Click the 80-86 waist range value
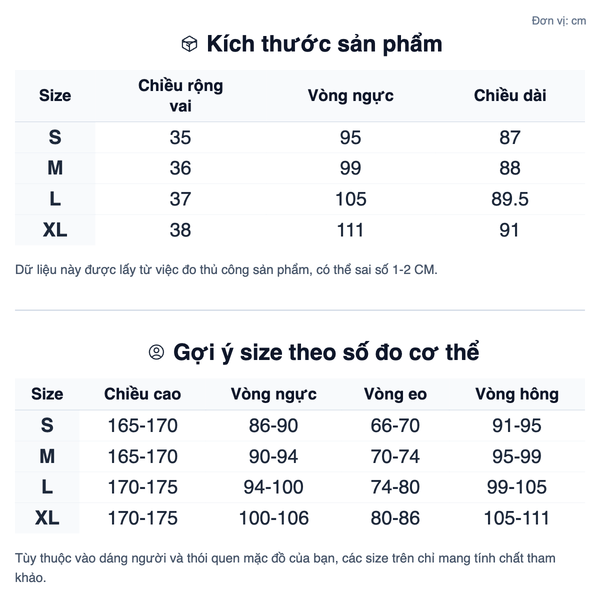 pos(395,518)
